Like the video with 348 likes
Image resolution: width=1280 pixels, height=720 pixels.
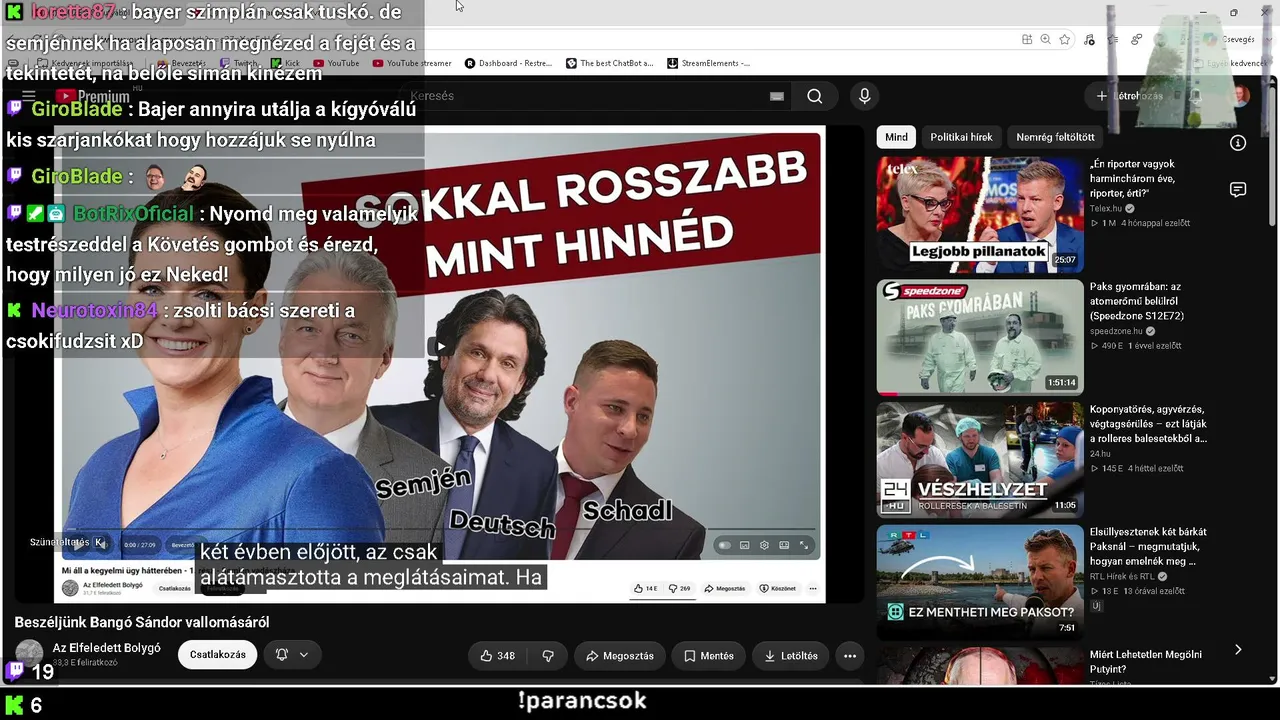tap(498, 656)
